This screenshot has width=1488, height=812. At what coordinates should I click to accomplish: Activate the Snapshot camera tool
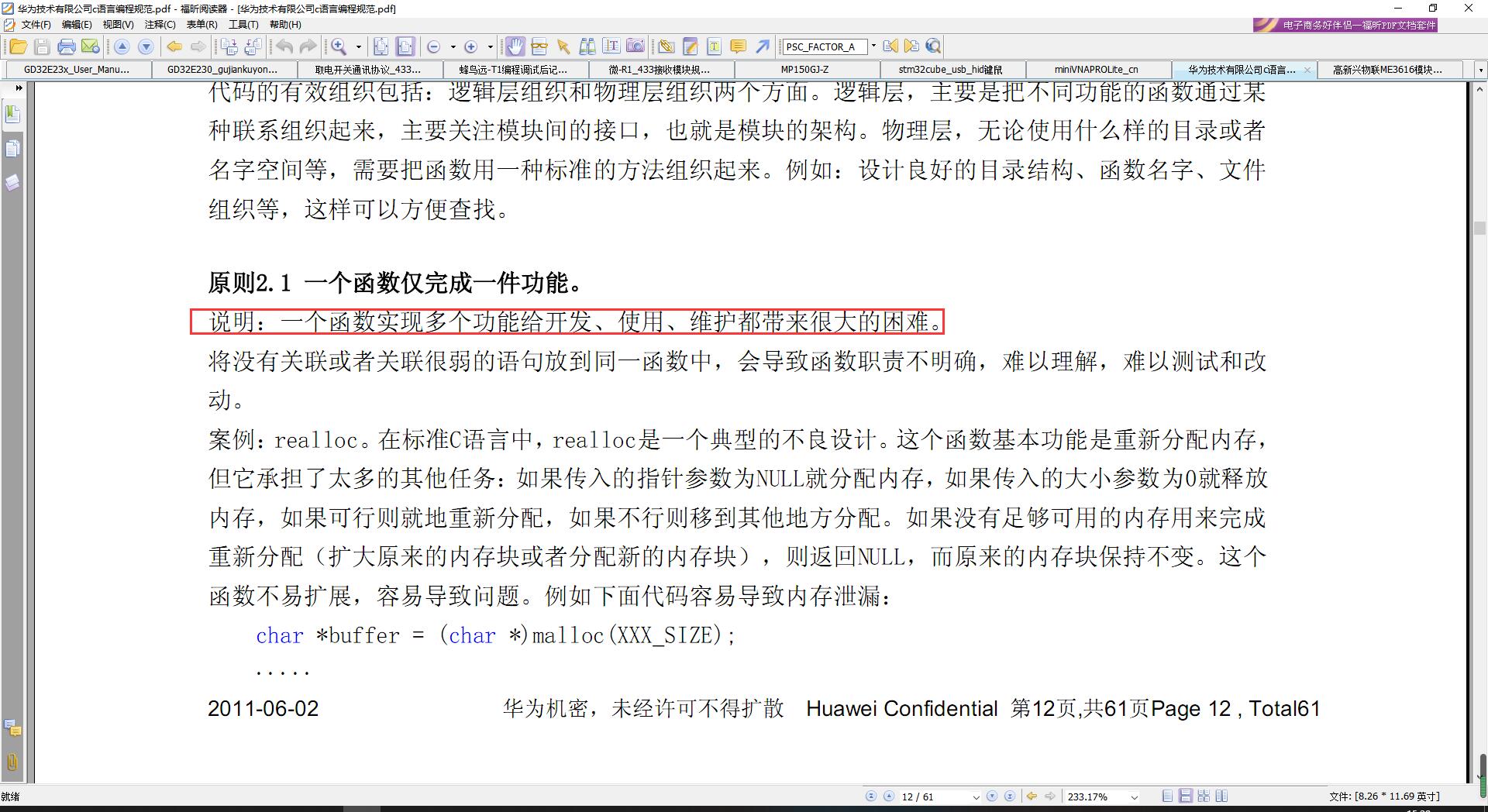tap(635, 46)
